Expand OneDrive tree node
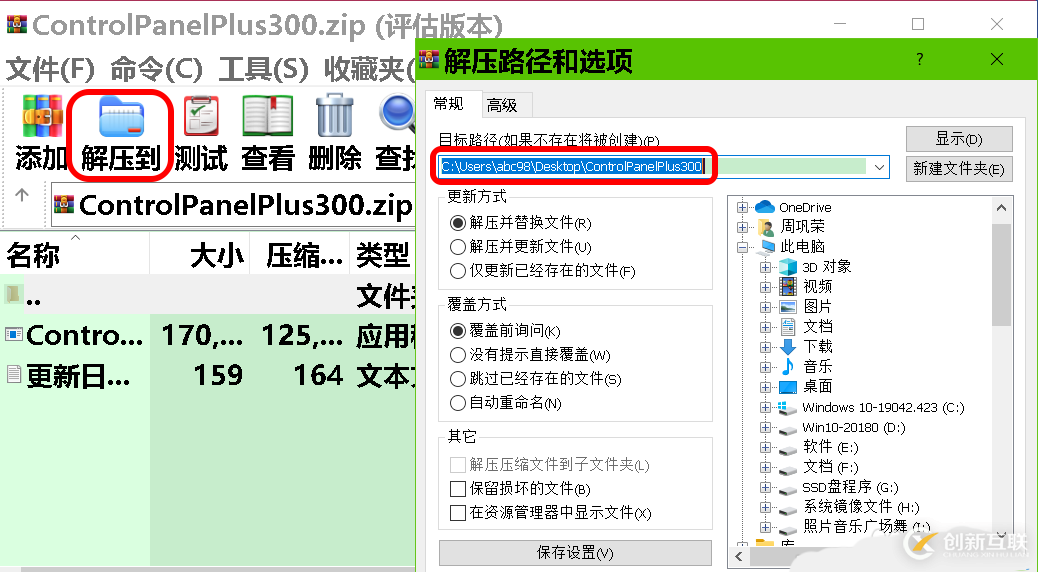1038x572 pixels. pos(742,207)
